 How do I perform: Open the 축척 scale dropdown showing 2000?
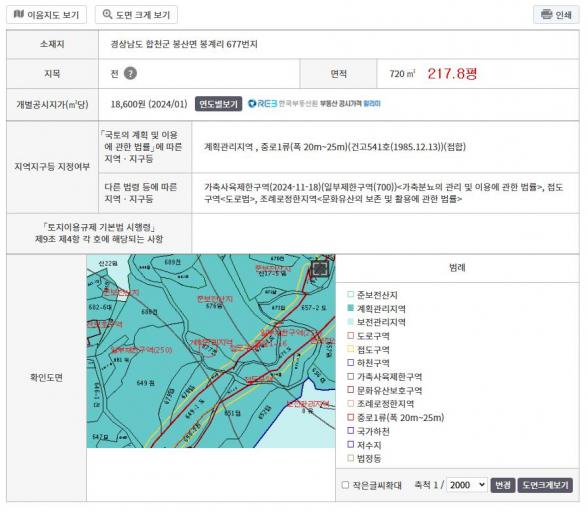[467, 485]
